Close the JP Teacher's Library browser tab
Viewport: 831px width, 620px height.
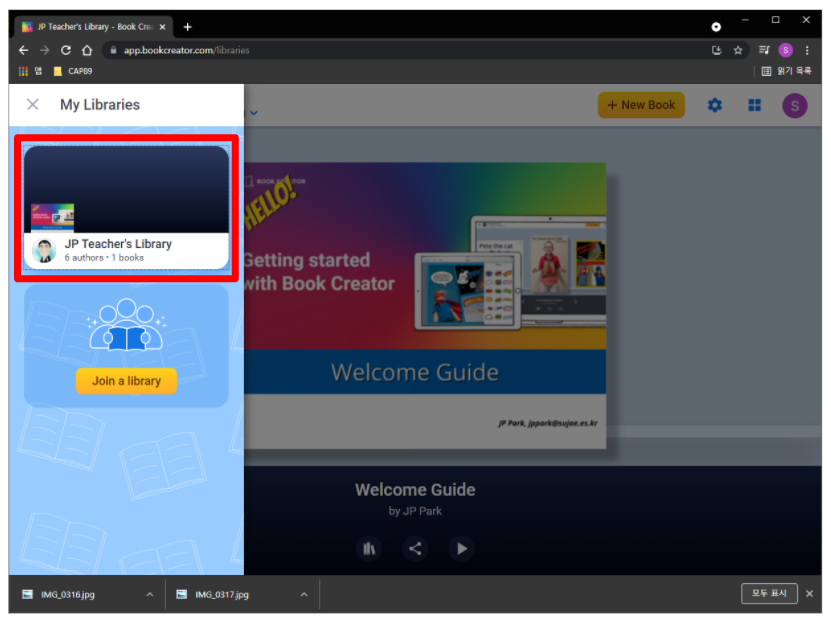162,27
